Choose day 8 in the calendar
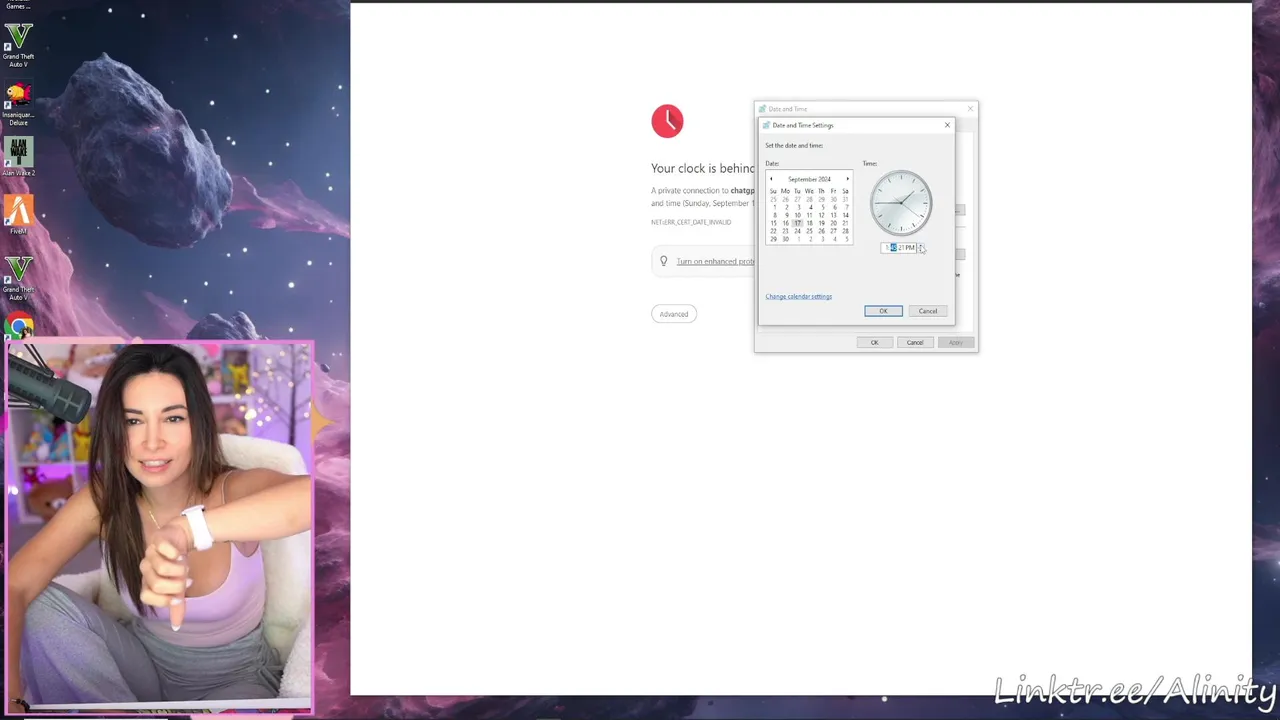This screenshot has height=720, width=1280. point(774,215)
